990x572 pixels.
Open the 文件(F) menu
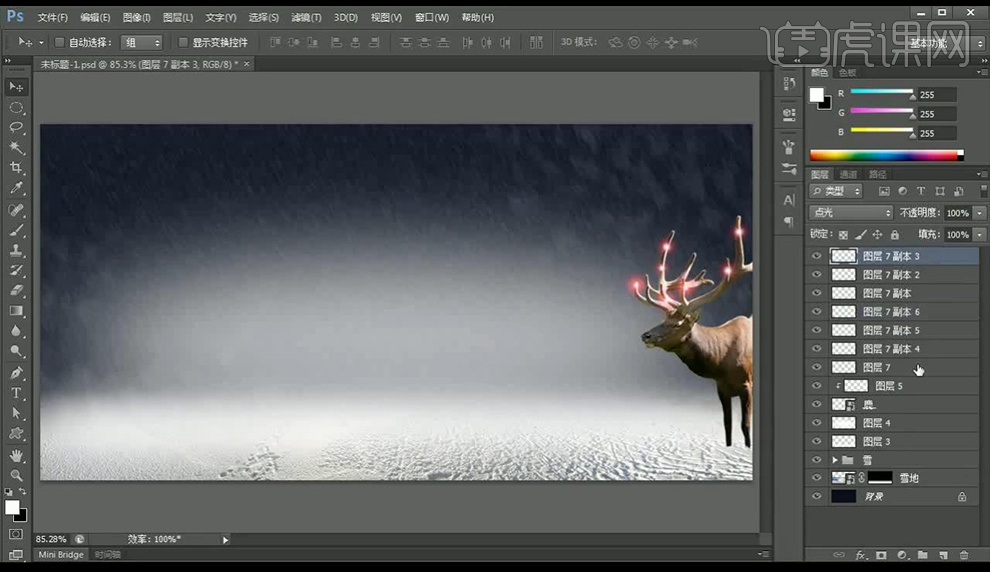coord(52,18)
